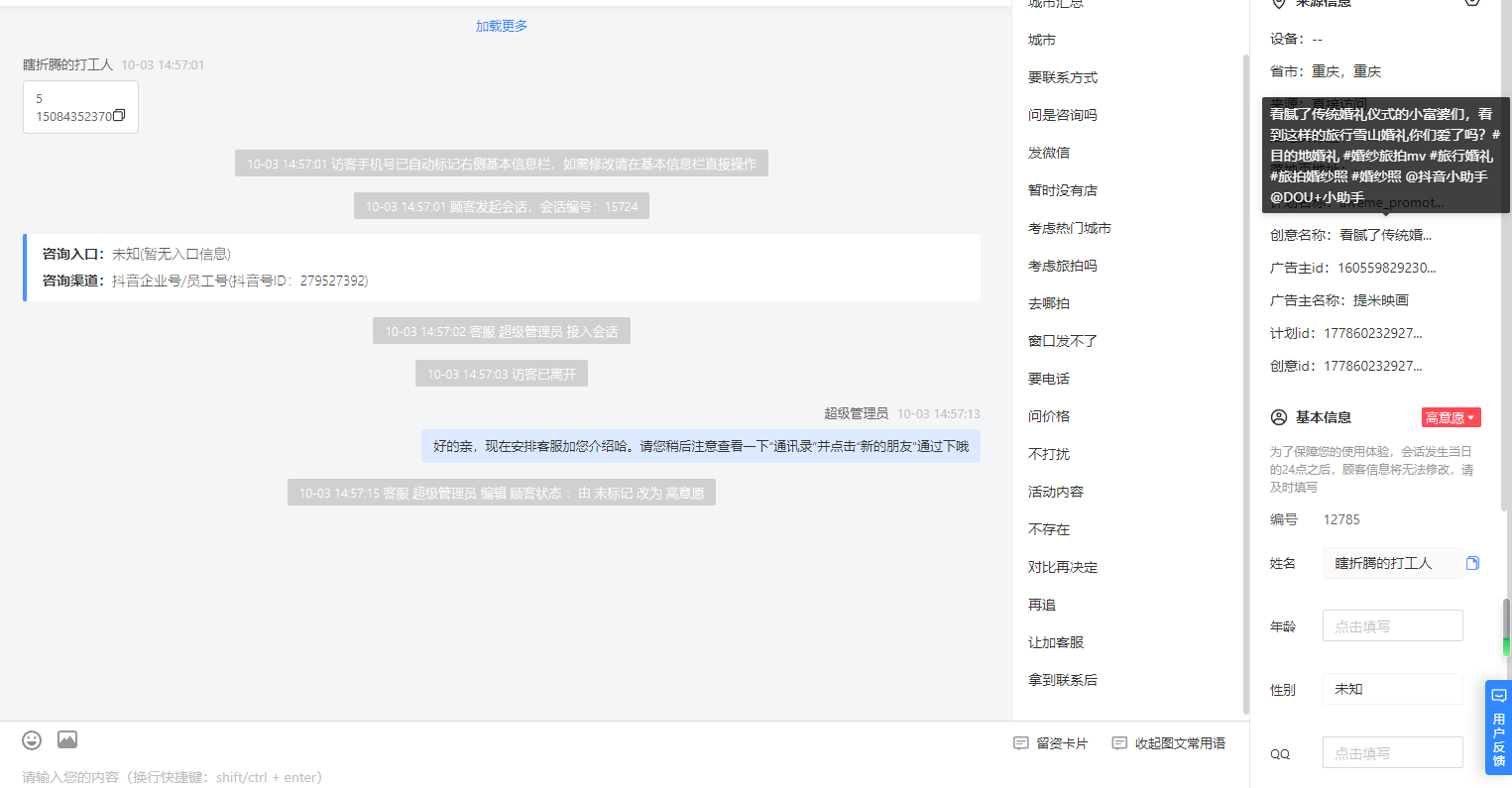Click the 留资卡片 card icon

[1021, 743]
